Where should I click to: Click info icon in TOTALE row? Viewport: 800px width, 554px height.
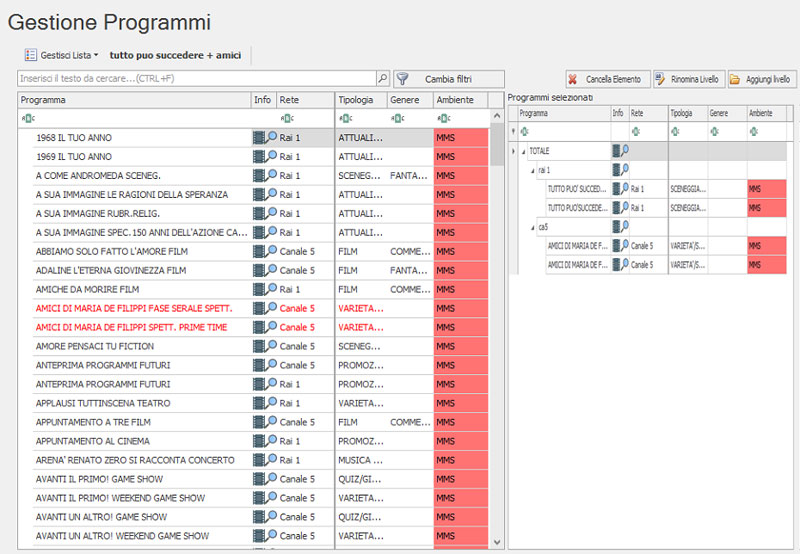coord(620,151)
